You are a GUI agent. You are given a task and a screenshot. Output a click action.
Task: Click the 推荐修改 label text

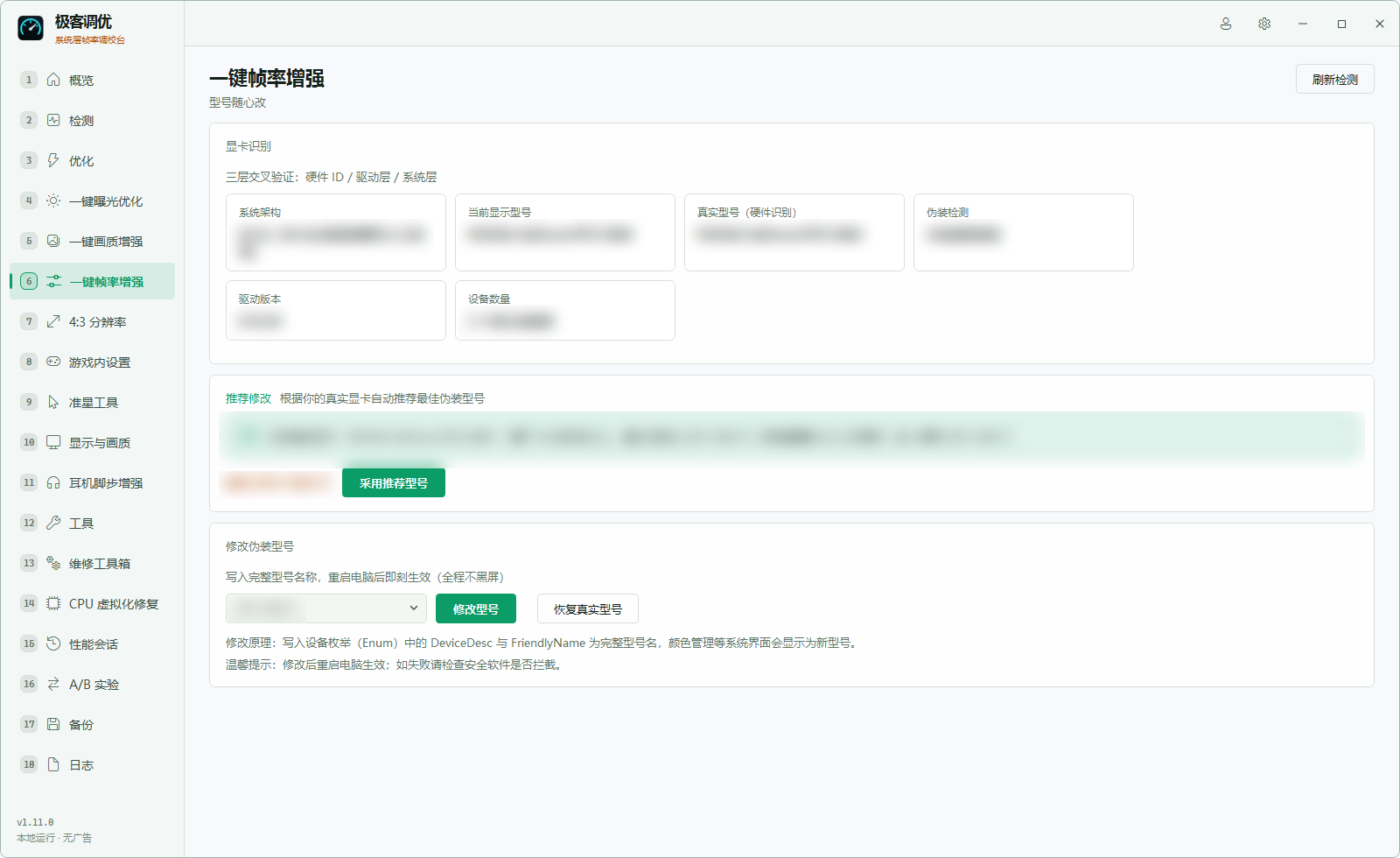(x=248, y=398)
